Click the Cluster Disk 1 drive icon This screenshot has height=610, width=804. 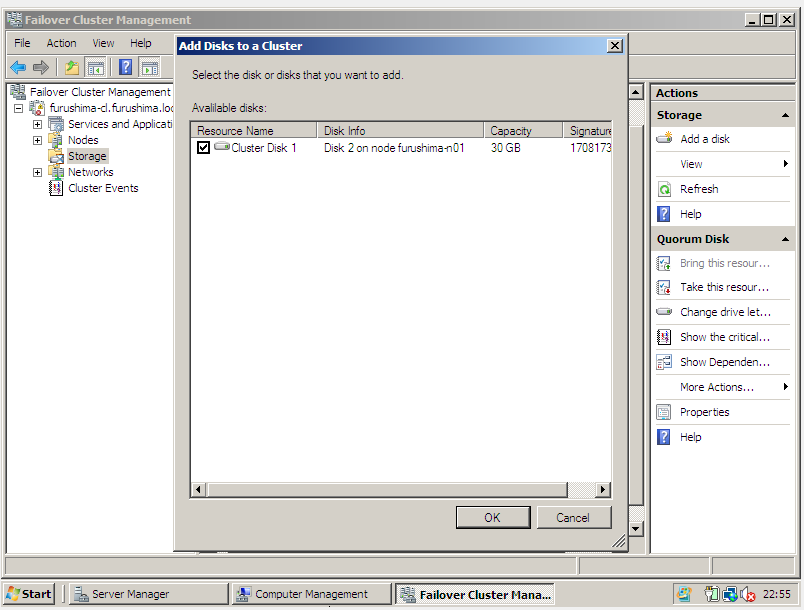click(222, 147)
